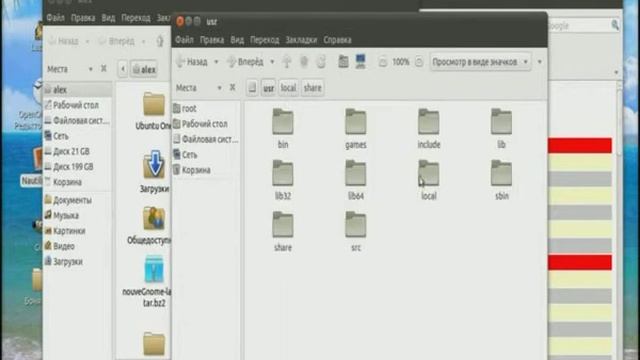
Task: Open the Вид menu in usr window
Action: [x=237, y=40]
